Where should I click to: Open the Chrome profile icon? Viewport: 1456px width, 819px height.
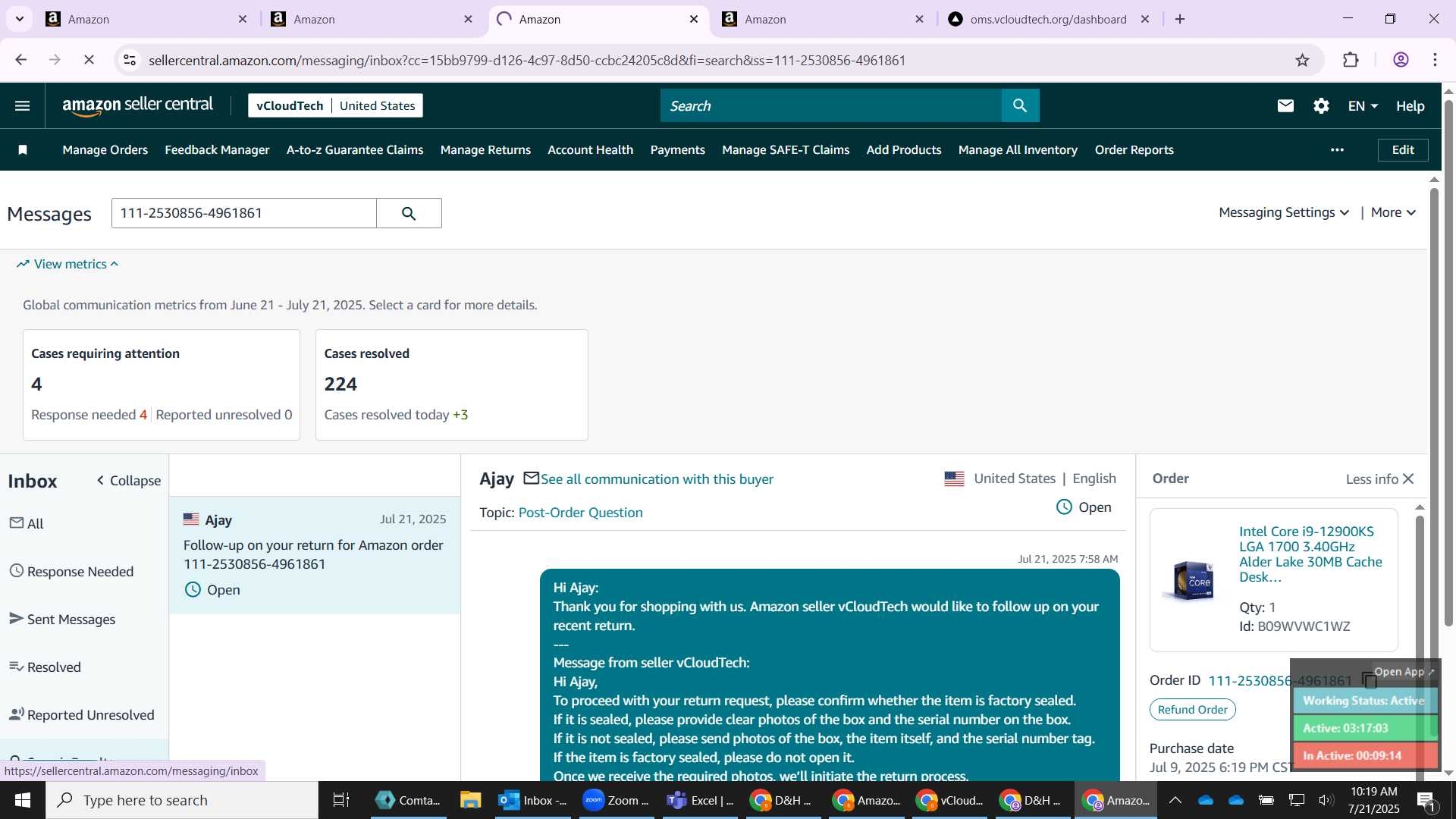(x=1401, y=60)
